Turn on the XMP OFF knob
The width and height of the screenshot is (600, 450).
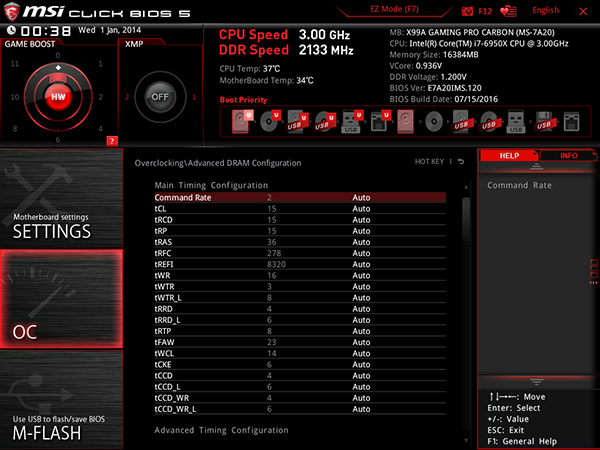160,97
